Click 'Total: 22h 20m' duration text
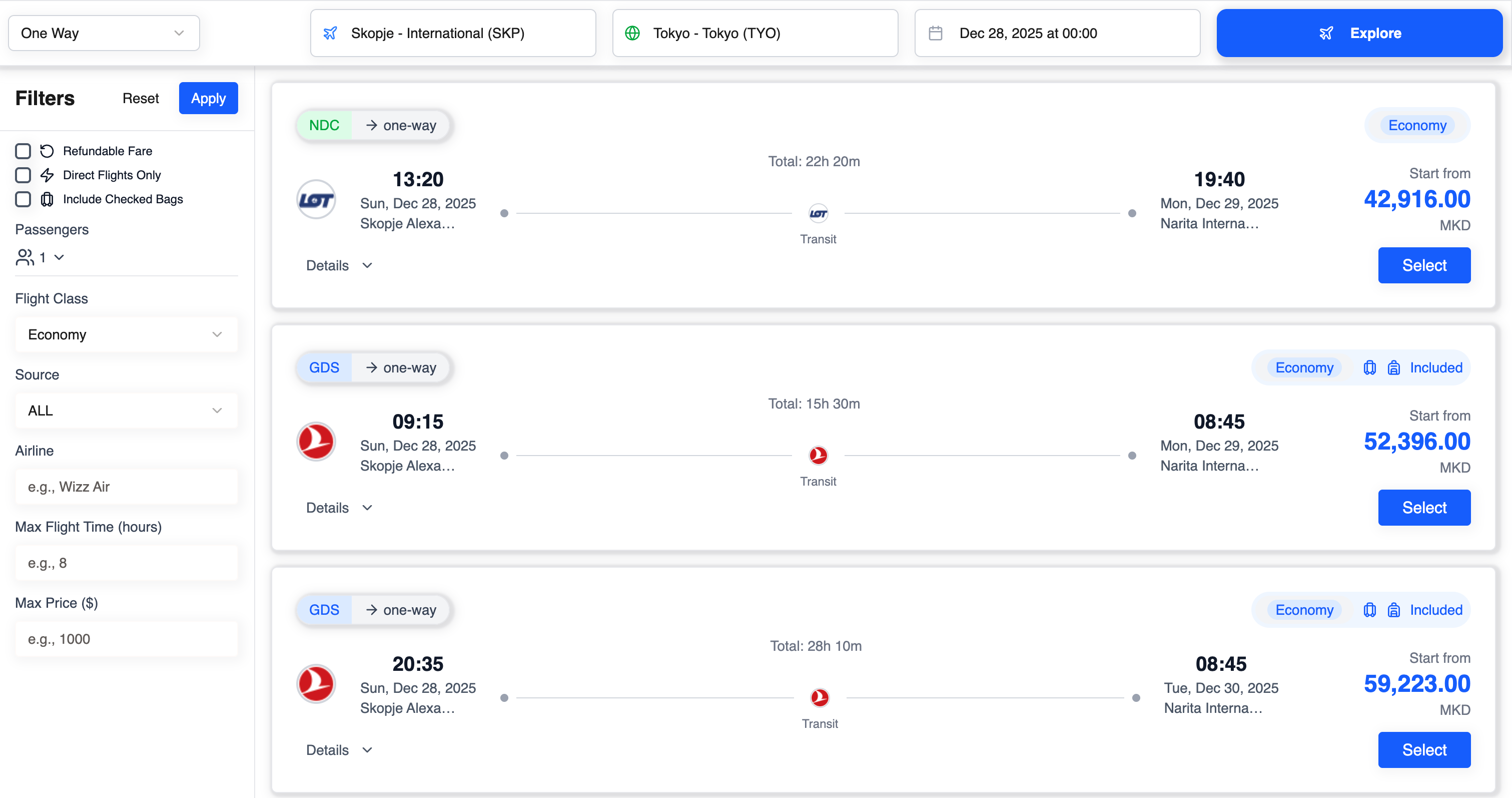 (x=814, y=162)
